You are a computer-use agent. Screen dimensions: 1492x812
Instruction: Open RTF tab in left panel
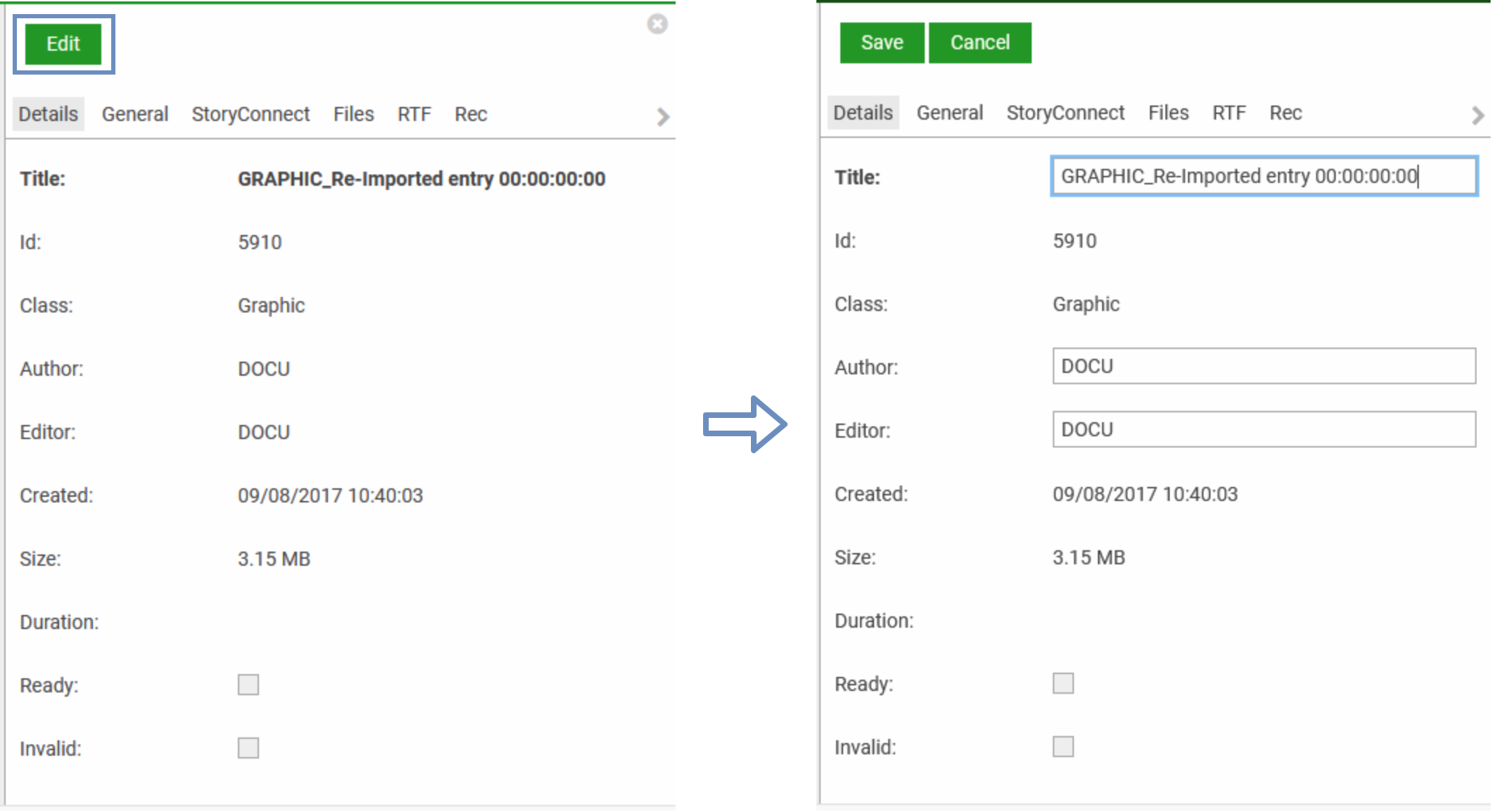(414, 114)
